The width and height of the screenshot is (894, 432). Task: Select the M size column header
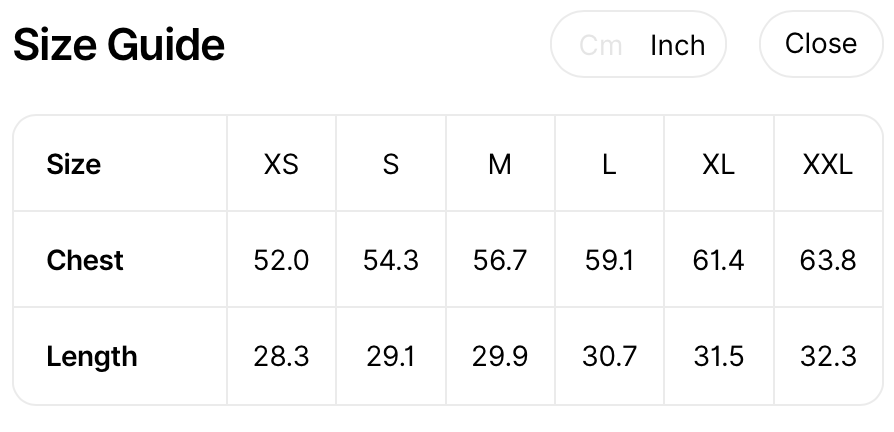point(500,165)
